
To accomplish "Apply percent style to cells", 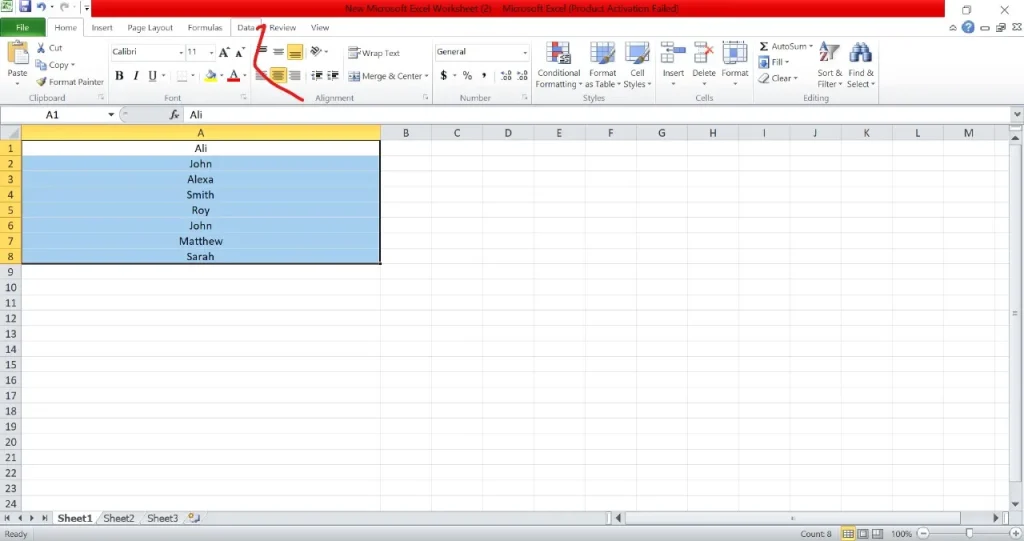I will pos(467,75).
